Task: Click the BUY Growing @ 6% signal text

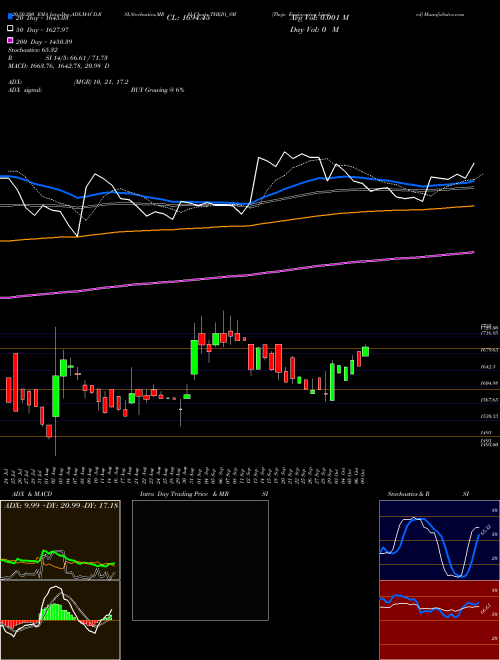Action: click(x=157, y=90)
